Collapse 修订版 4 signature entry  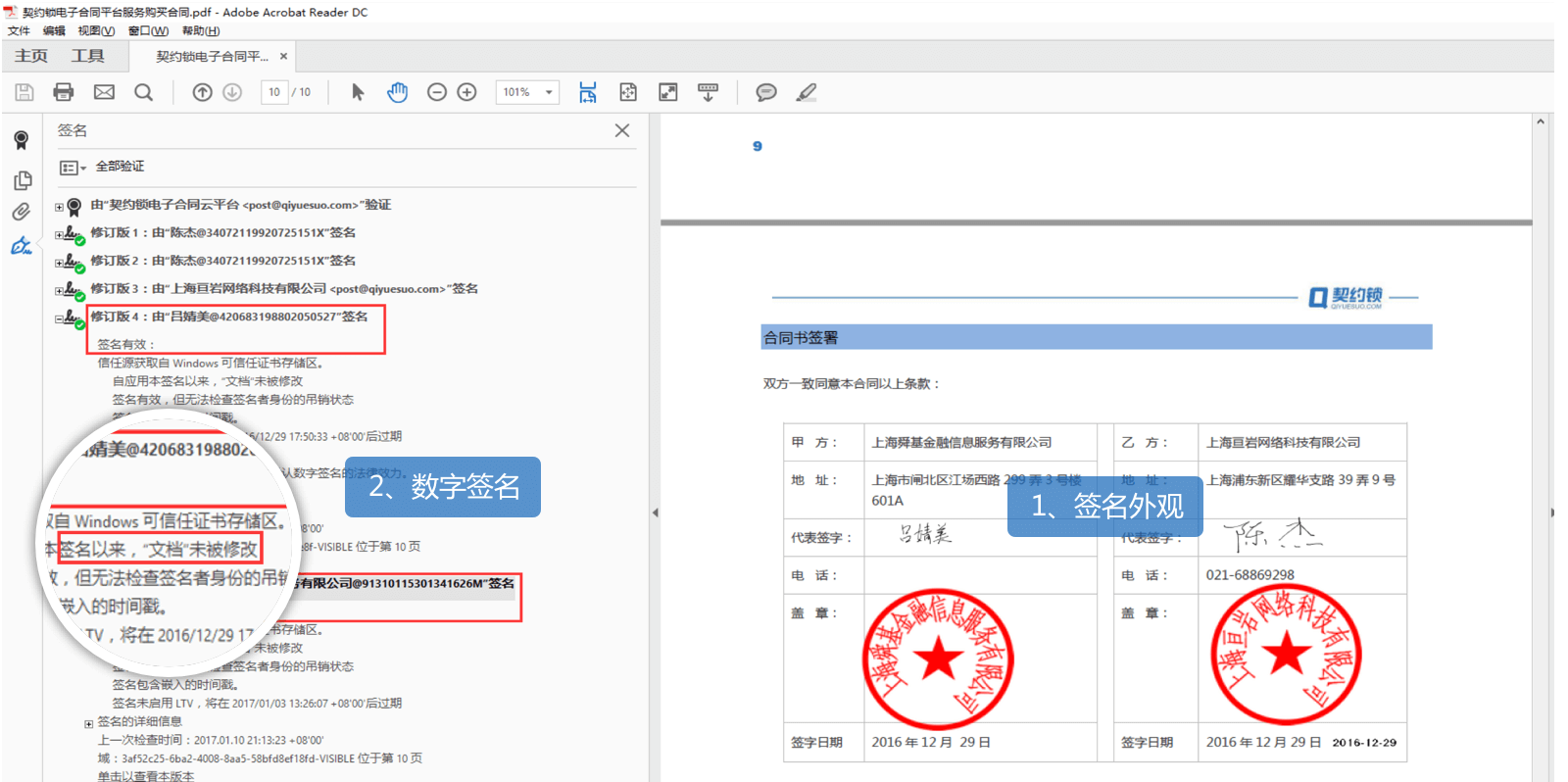pos(59,318)
